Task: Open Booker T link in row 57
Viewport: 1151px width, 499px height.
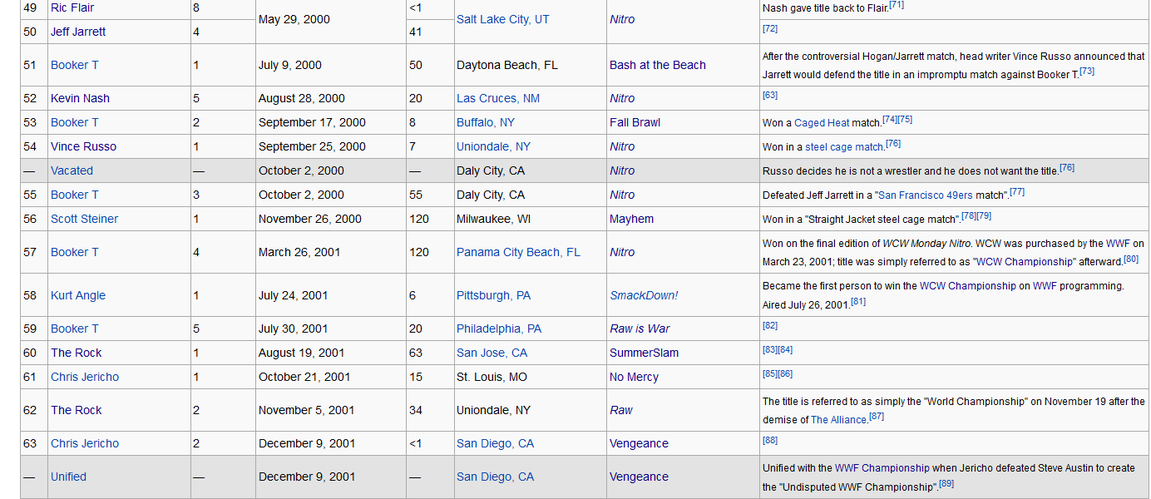Action: pos(74,252)
